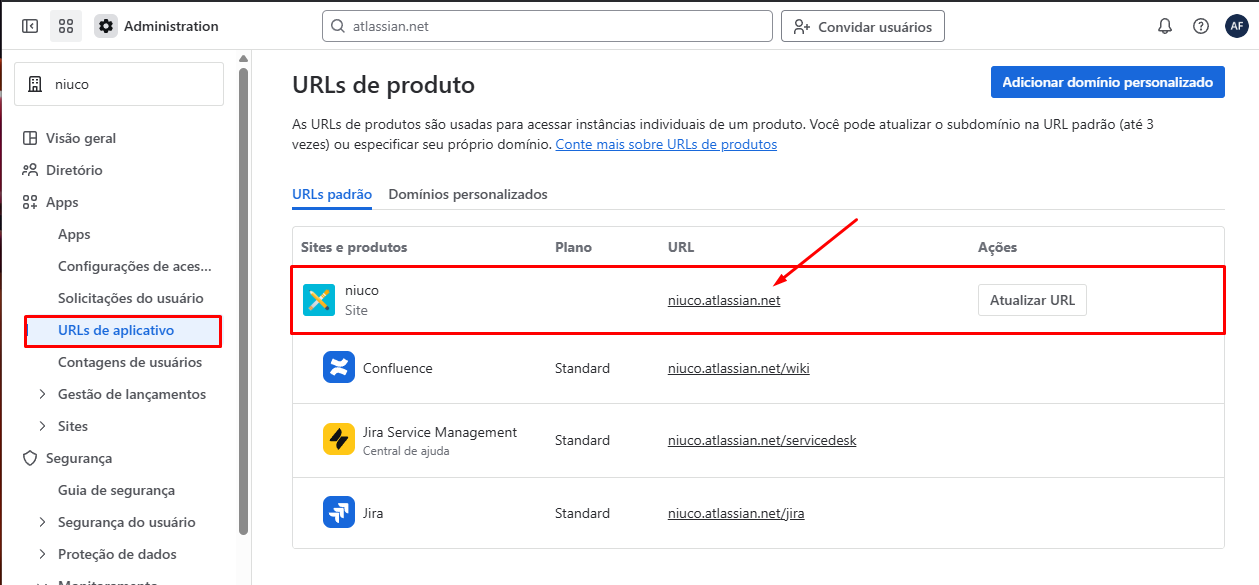This screenshot has width=1259, height=585.
Task: Click the Diretório people icon
Action: pyautogui.click(x=30, y=170)
